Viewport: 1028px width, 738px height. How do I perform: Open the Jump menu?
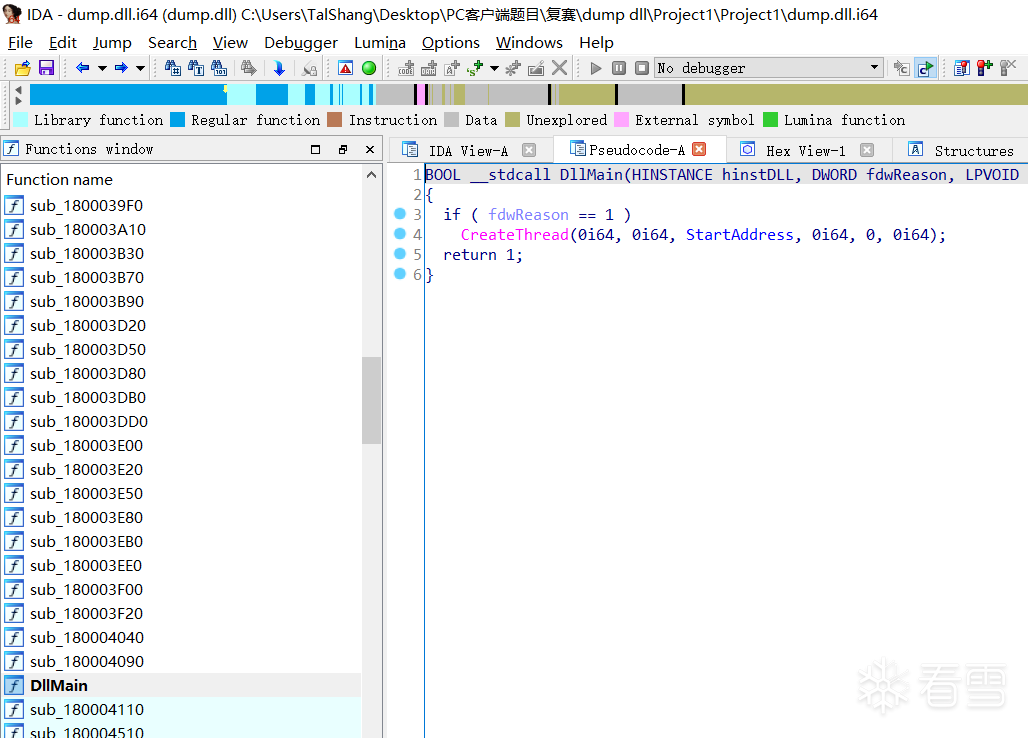click(x=112, y=43)
